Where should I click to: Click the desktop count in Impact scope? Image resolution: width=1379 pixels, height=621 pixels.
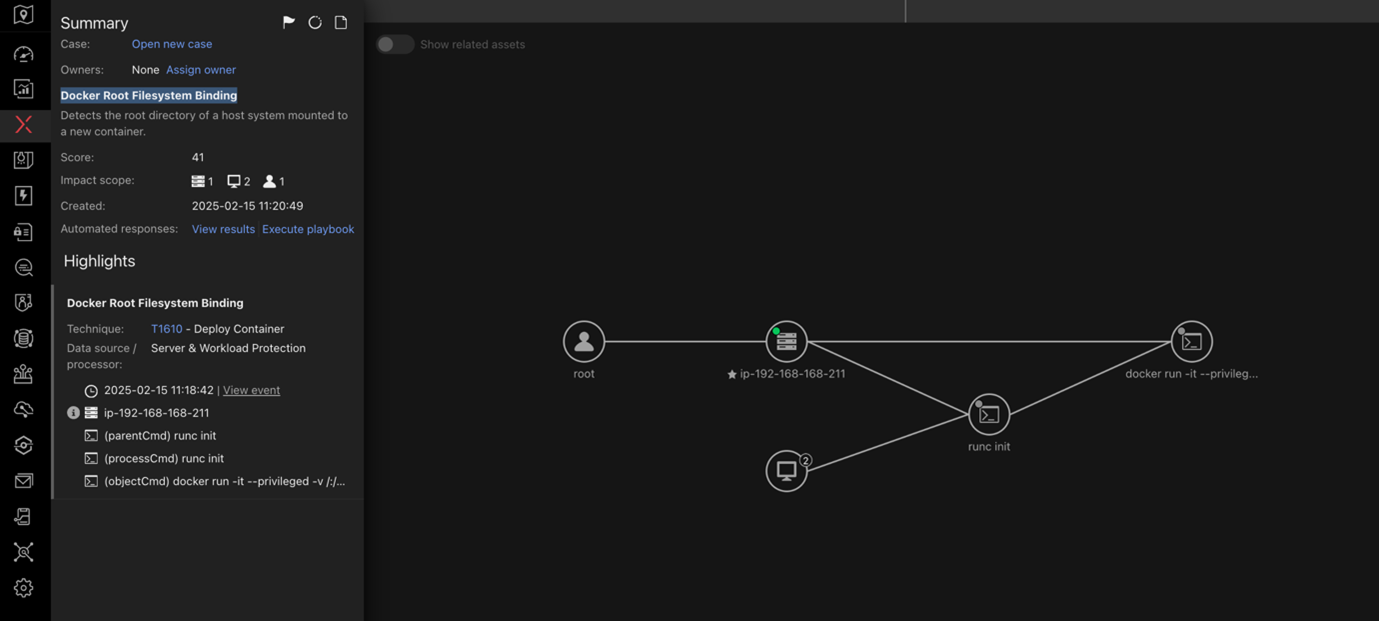click(239, 181)
